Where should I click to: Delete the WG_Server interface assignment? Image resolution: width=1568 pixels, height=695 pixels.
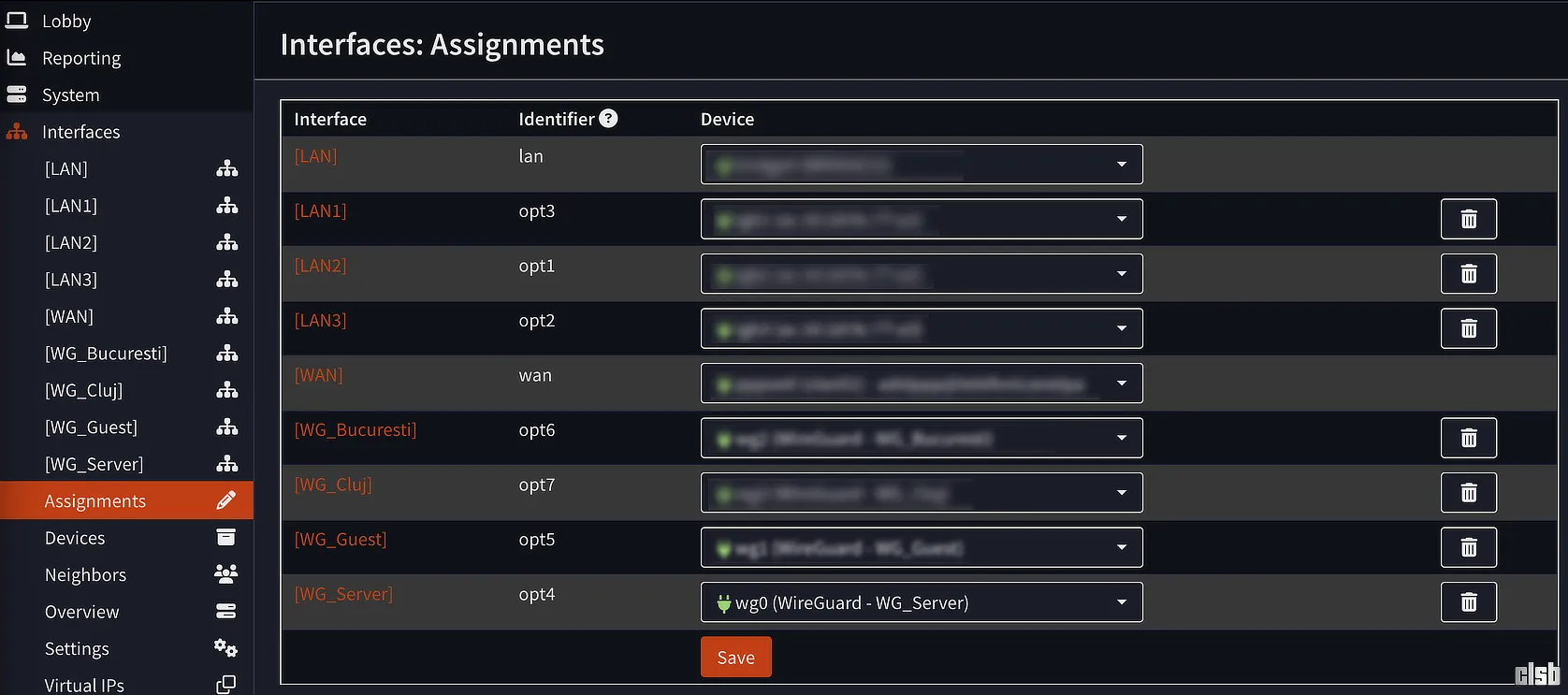tap(1468, 602)
